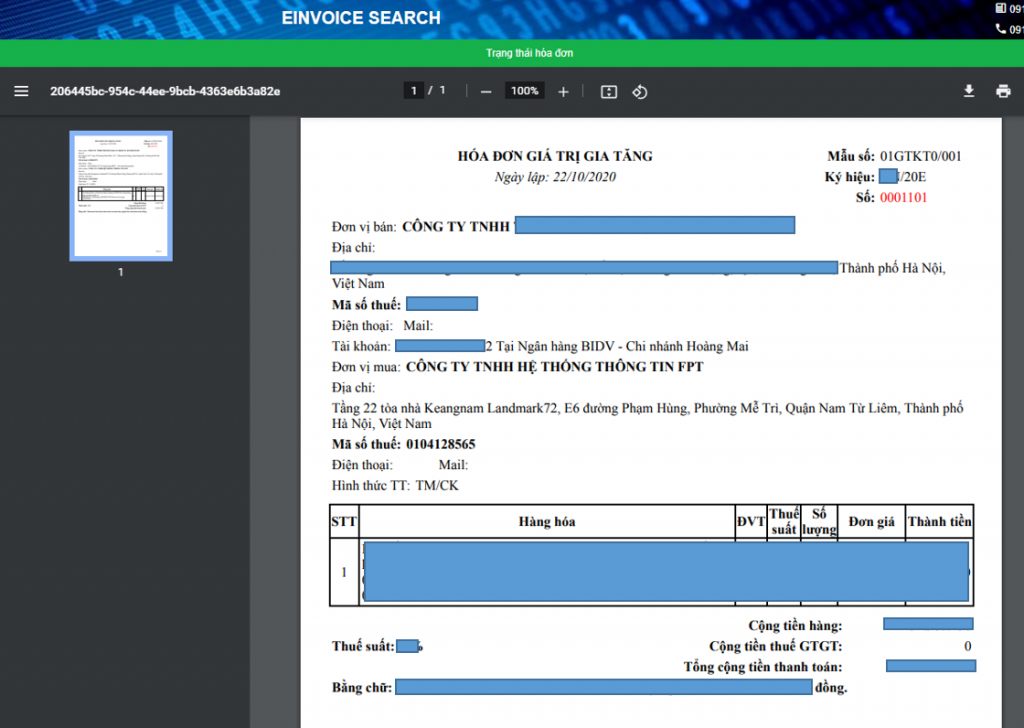
Task: Click the page number input field
Action: point(413,91)
